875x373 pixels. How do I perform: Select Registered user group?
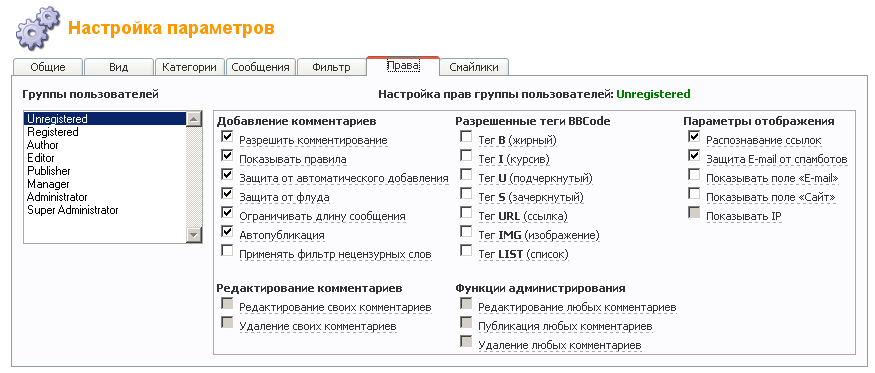[x=105, y=132]
